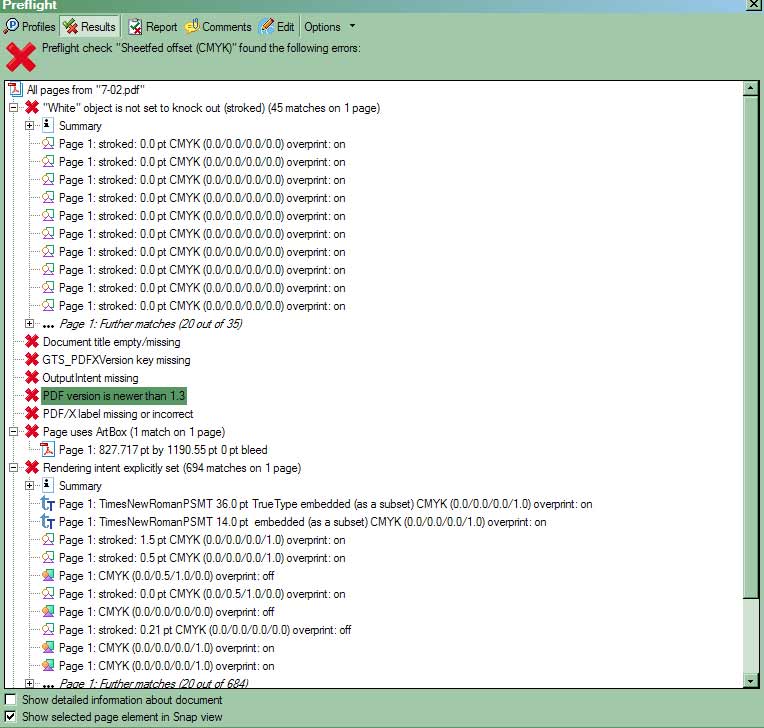Select Page 1: 827.717 pt by 1190.55 pt row
This screenshot has height=728, width=764.
(x=163, y=450)
